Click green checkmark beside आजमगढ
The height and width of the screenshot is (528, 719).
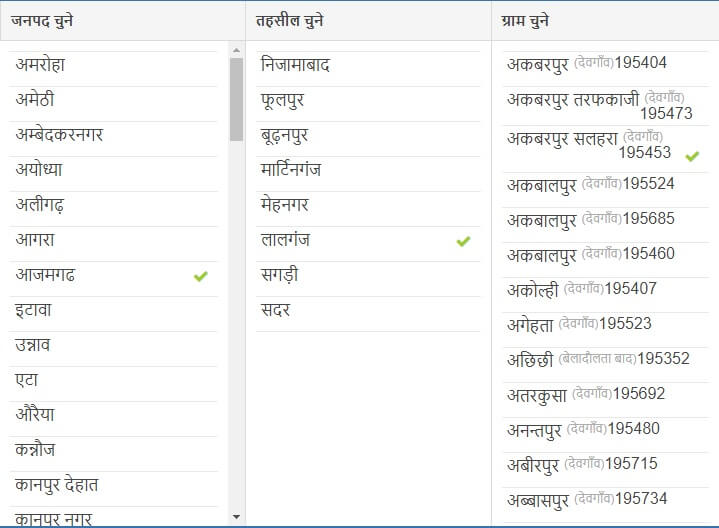(x=200, y=276)
